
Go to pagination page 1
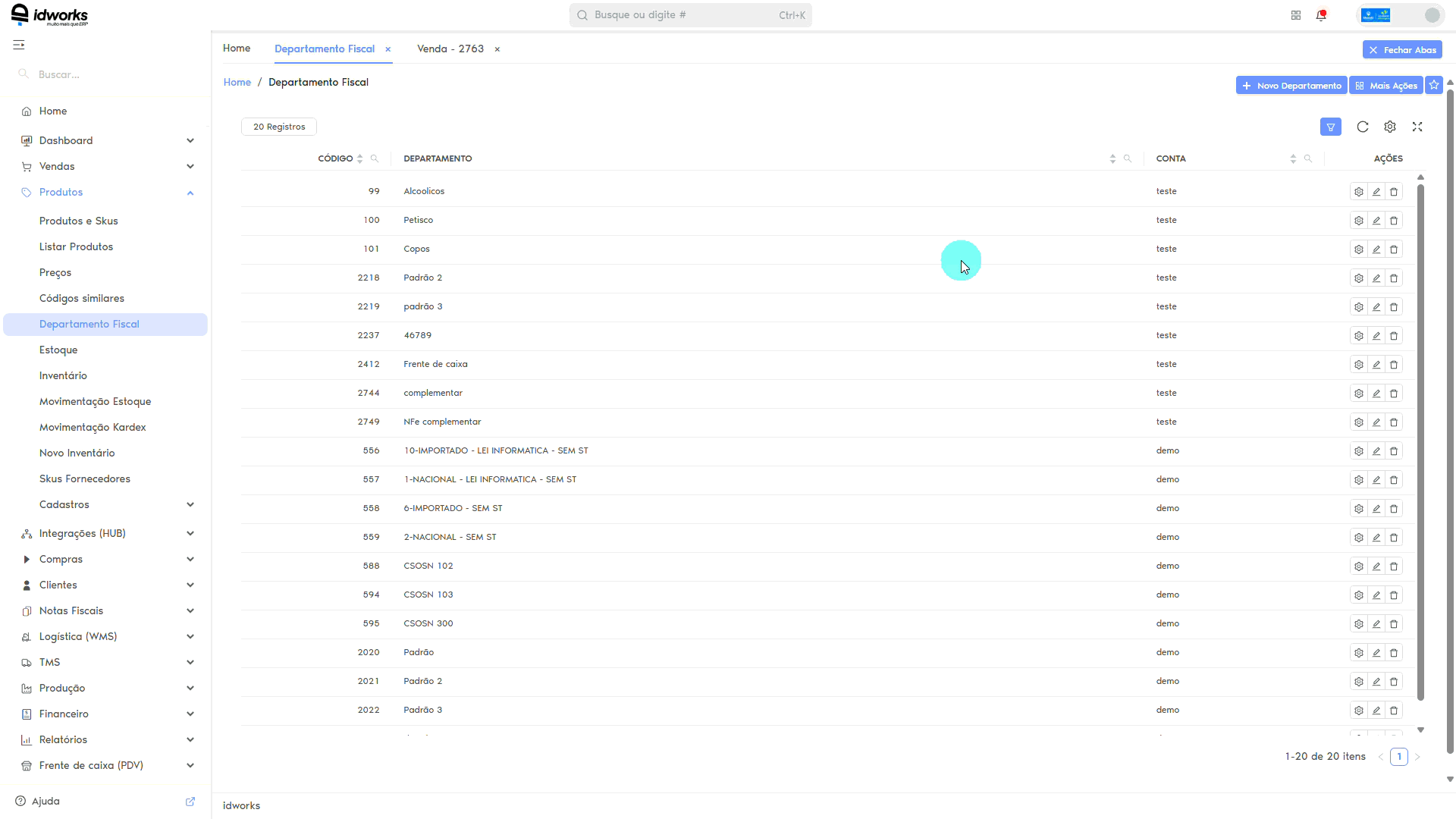click(x=1399, y=757)
